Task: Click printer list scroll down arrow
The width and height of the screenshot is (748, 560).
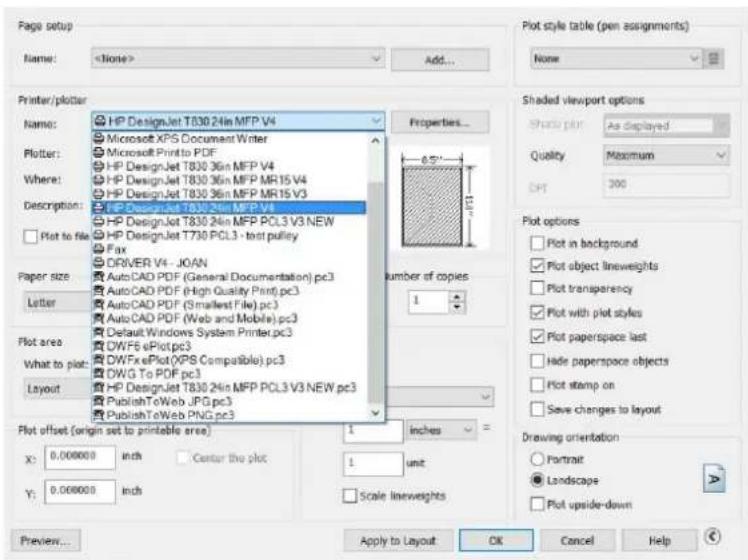Action: coord(376,413)
